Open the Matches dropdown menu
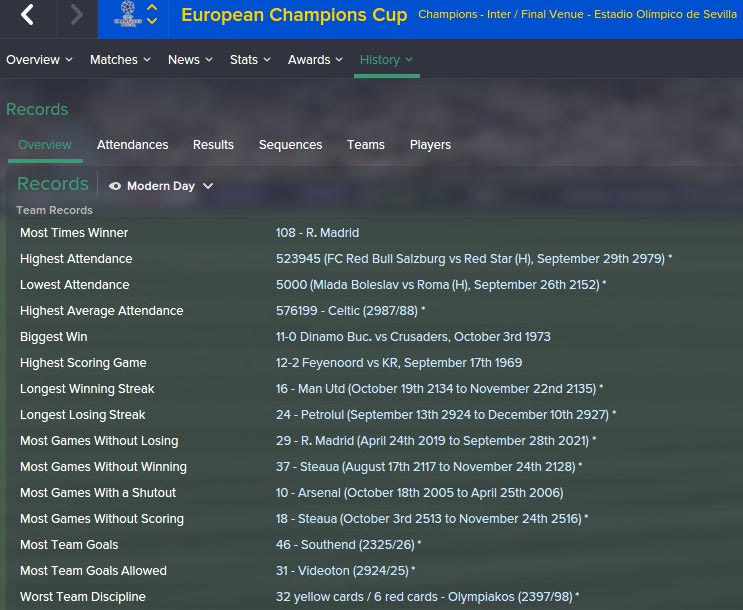This screenshot has width=743, height=610. (120, 60)
